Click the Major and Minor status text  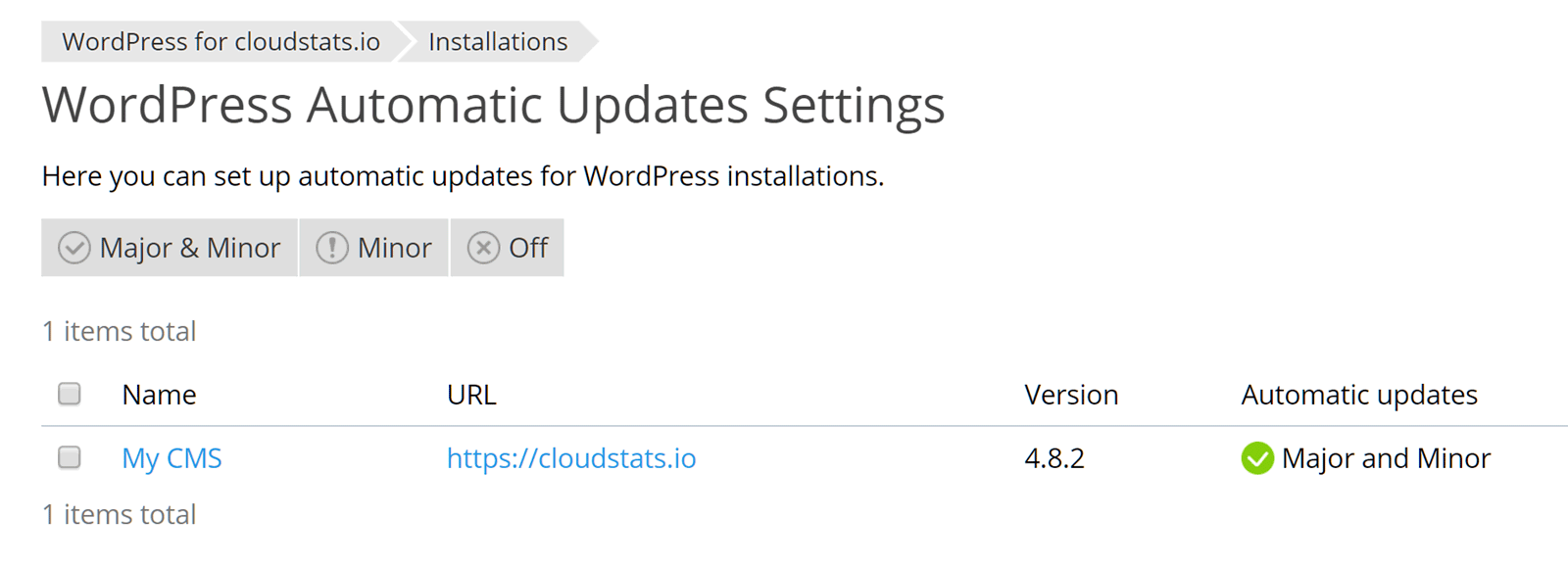1387,458
